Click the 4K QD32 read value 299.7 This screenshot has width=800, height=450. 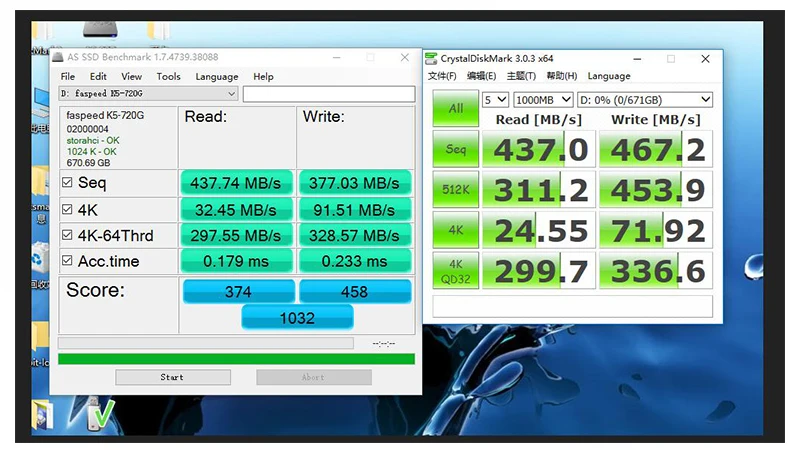pos(539,270)
